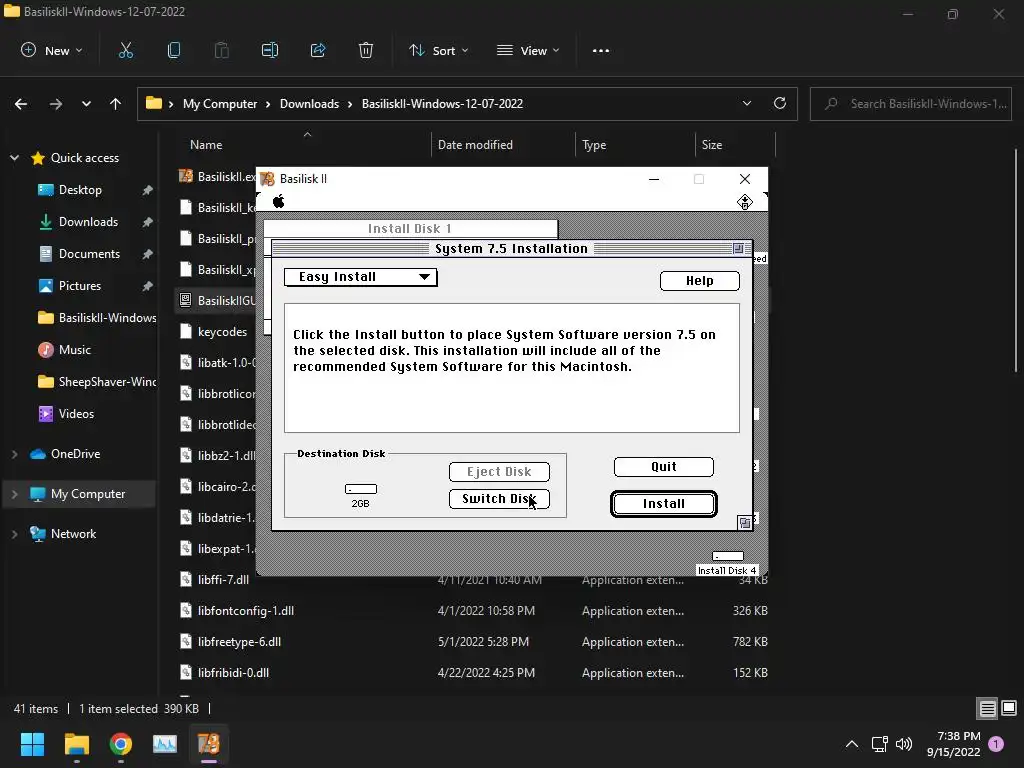
Task: Open network status icon in system tray
Action: tap(879, 744)
